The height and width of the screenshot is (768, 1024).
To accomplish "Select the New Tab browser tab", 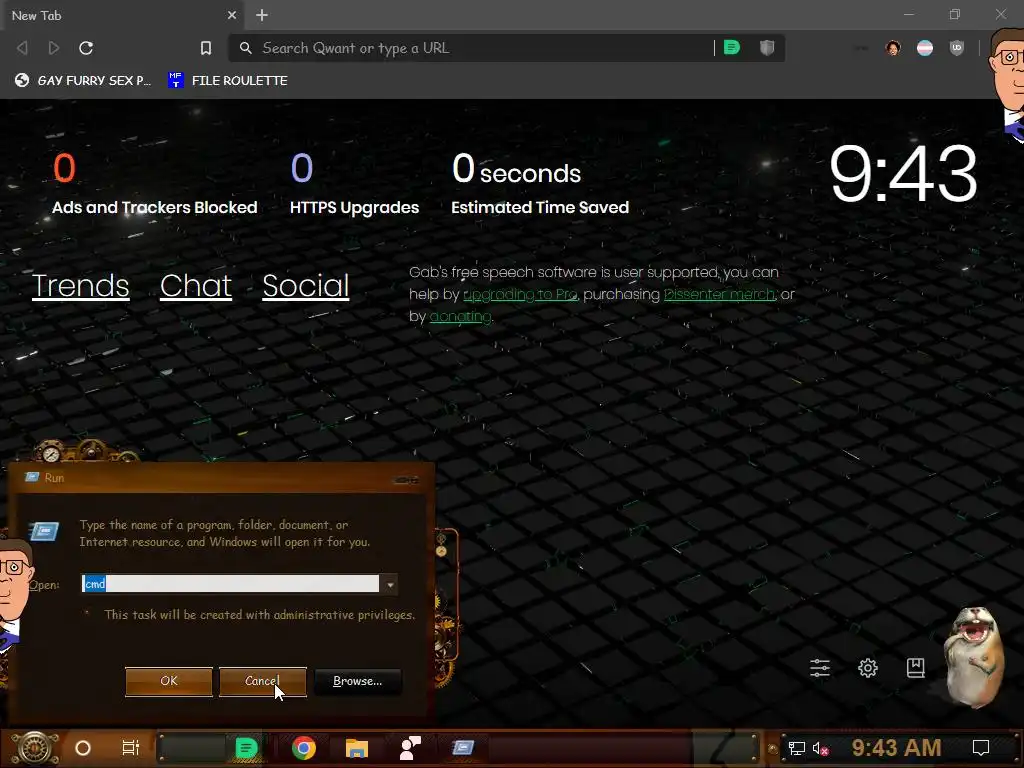I will pyautogui.click(x=121, y=15).
